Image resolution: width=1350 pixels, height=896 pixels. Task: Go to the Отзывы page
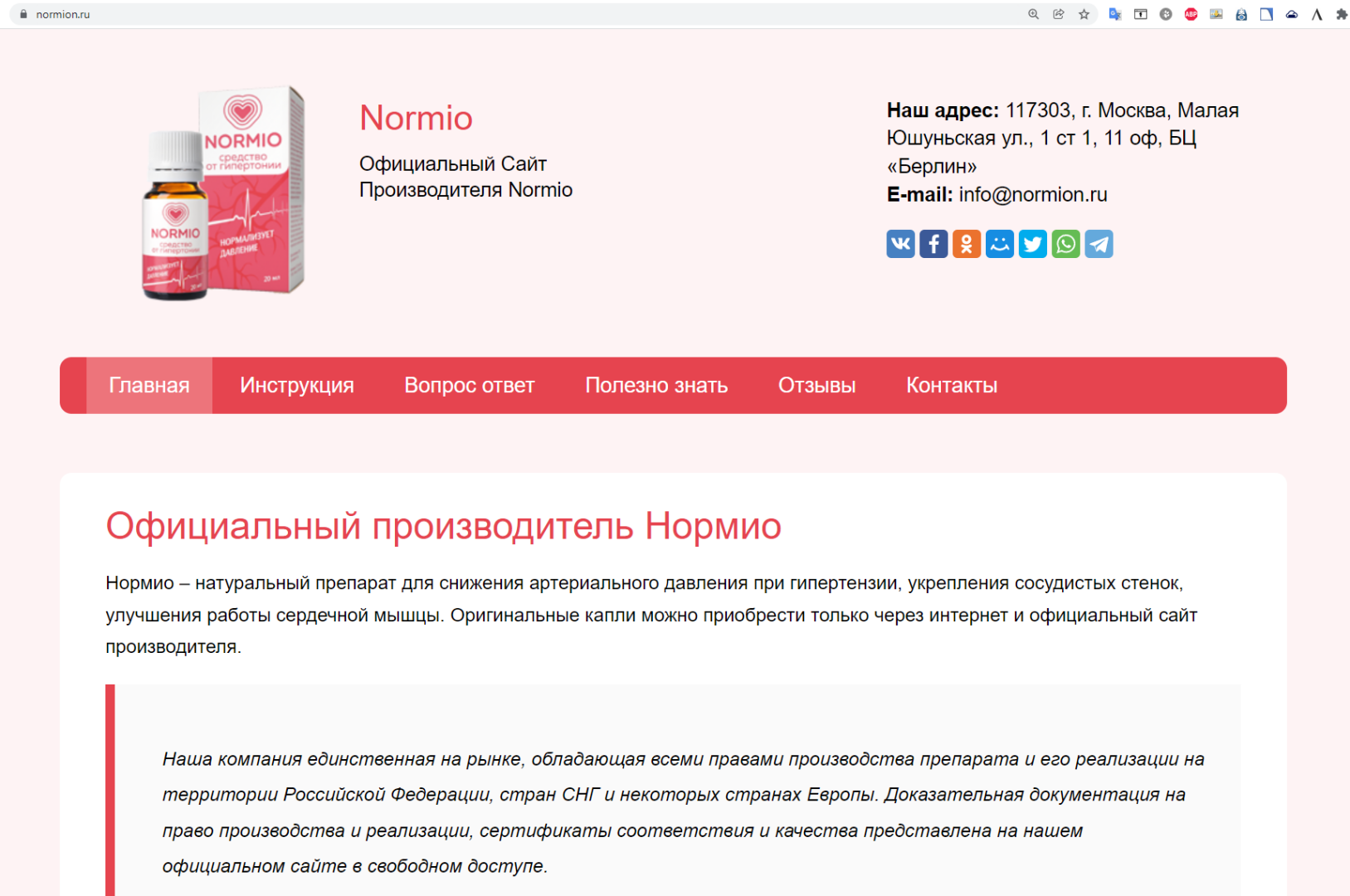tap(816, 386)
